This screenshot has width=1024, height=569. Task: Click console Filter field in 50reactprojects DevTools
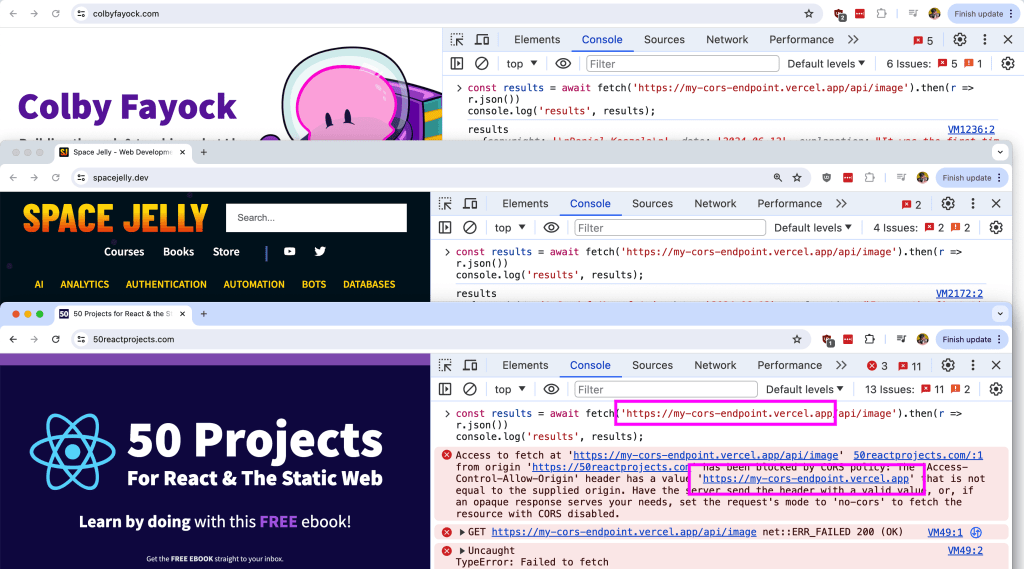665,389
